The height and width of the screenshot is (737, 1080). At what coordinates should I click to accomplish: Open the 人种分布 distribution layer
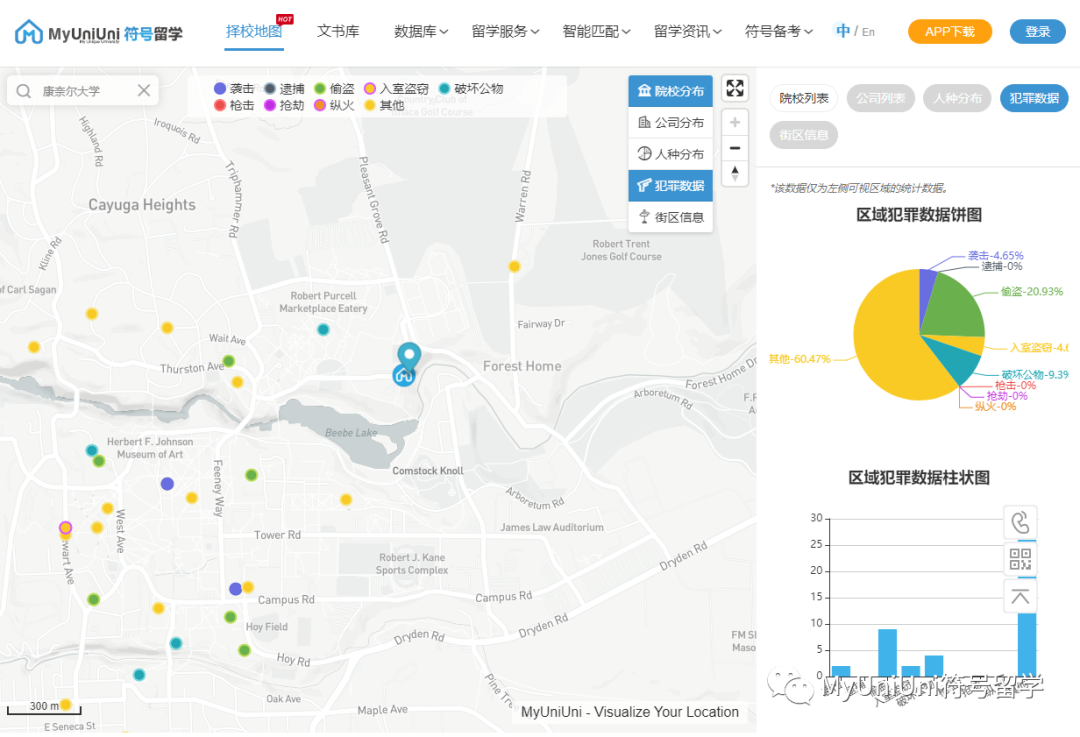[670, 154]
